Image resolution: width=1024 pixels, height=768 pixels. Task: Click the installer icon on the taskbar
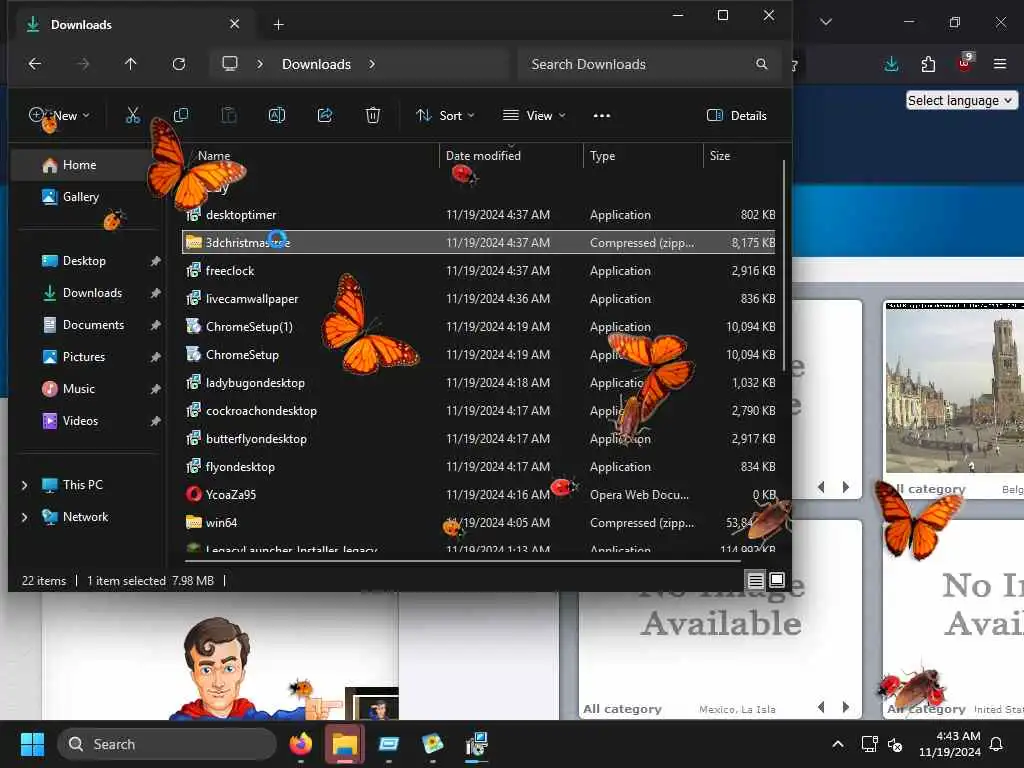(x=477, y=744)
